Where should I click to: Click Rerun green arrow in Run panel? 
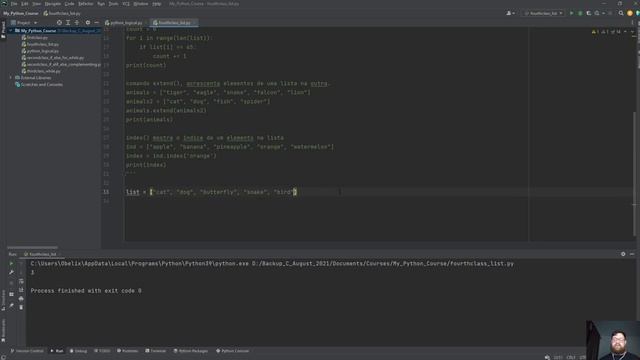tap(11, 264)
